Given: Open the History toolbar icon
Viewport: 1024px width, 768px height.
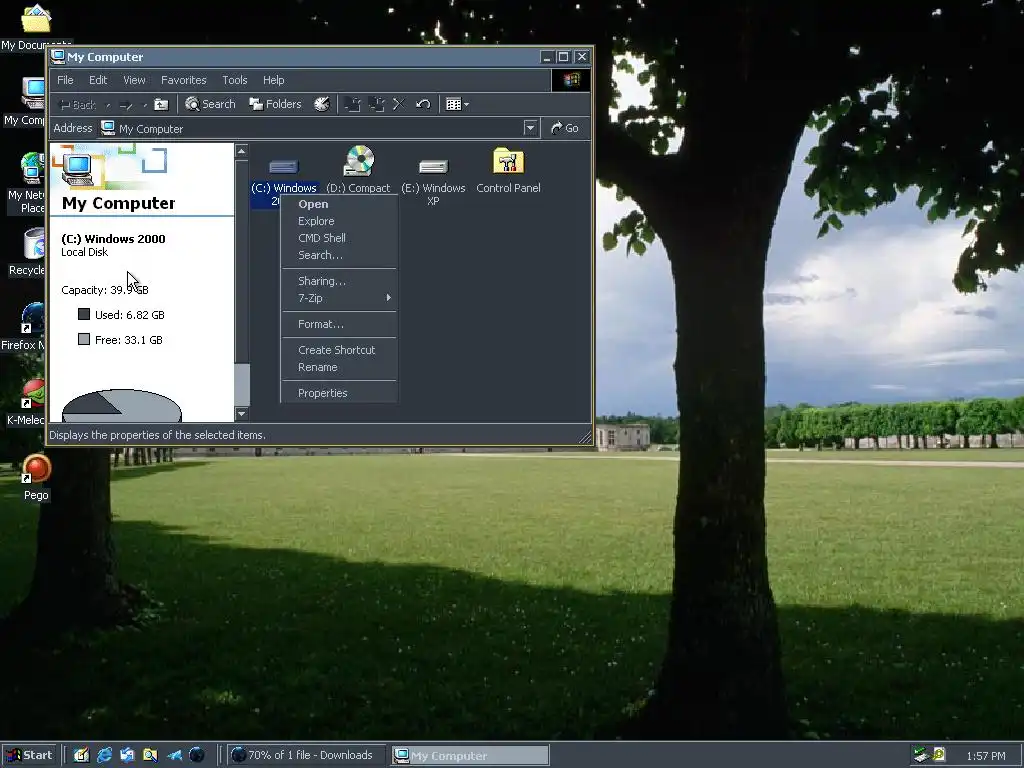Looking at the screenshot, I should 321,104.
